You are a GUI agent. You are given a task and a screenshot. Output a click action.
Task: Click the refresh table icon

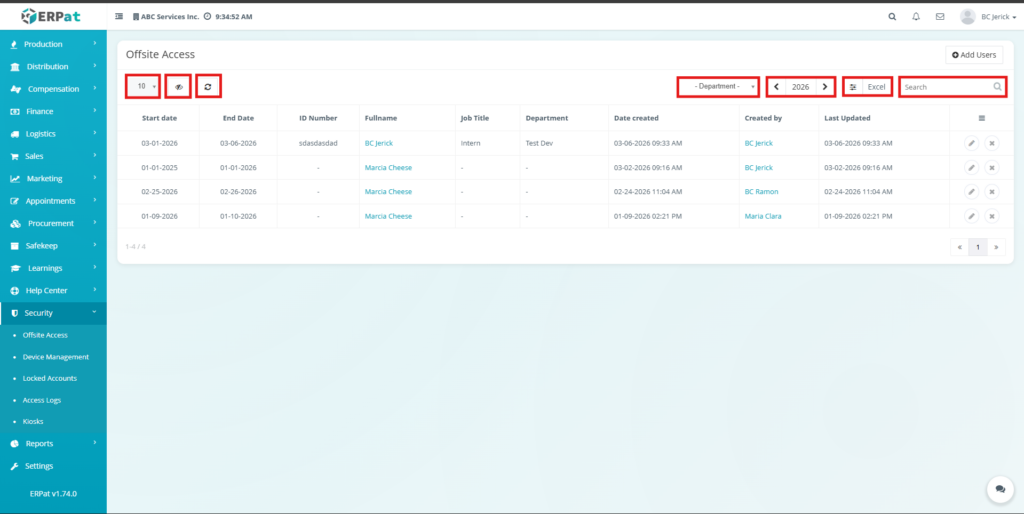(x=208, y=87)
